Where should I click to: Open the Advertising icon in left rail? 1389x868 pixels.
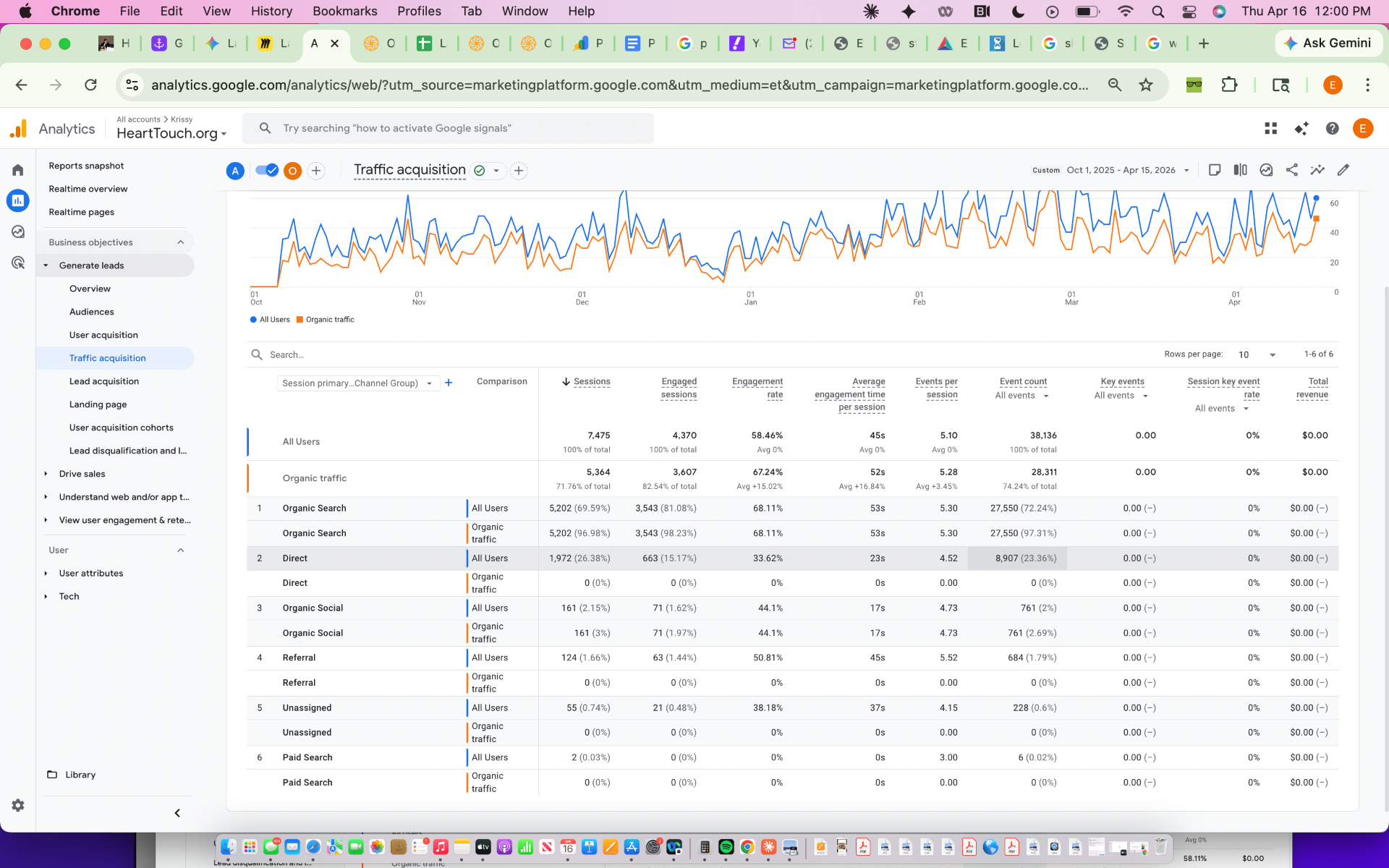click(x=18, y=263)
